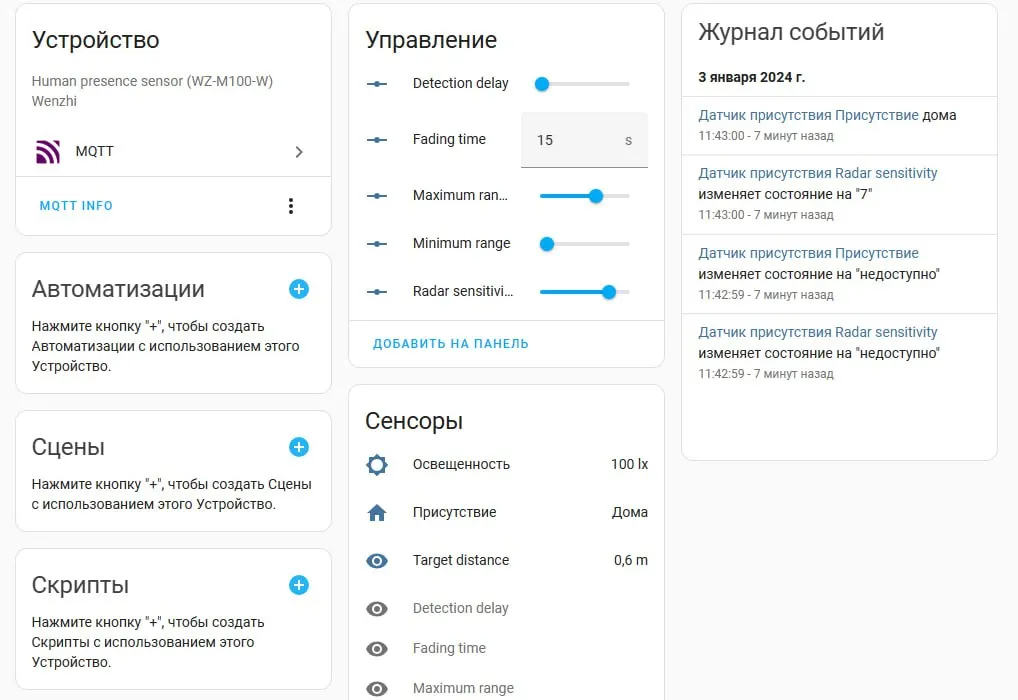This screenshot has height=700, width=1018.
Task: Expand the MQTT integration chevron
Action: coord(299,152)
